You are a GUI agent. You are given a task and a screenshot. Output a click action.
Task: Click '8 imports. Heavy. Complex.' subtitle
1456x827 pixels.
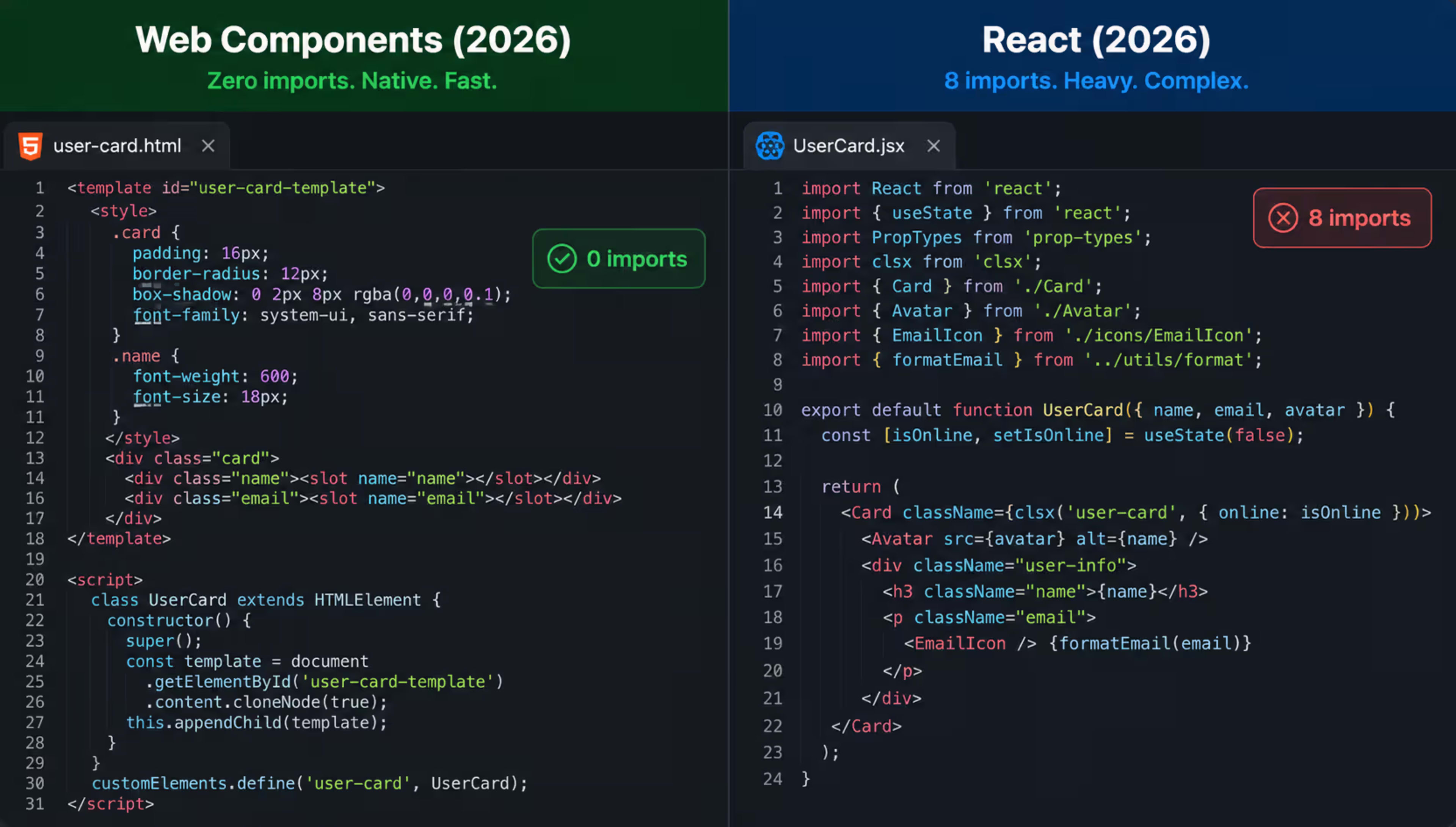[1096, 81]
